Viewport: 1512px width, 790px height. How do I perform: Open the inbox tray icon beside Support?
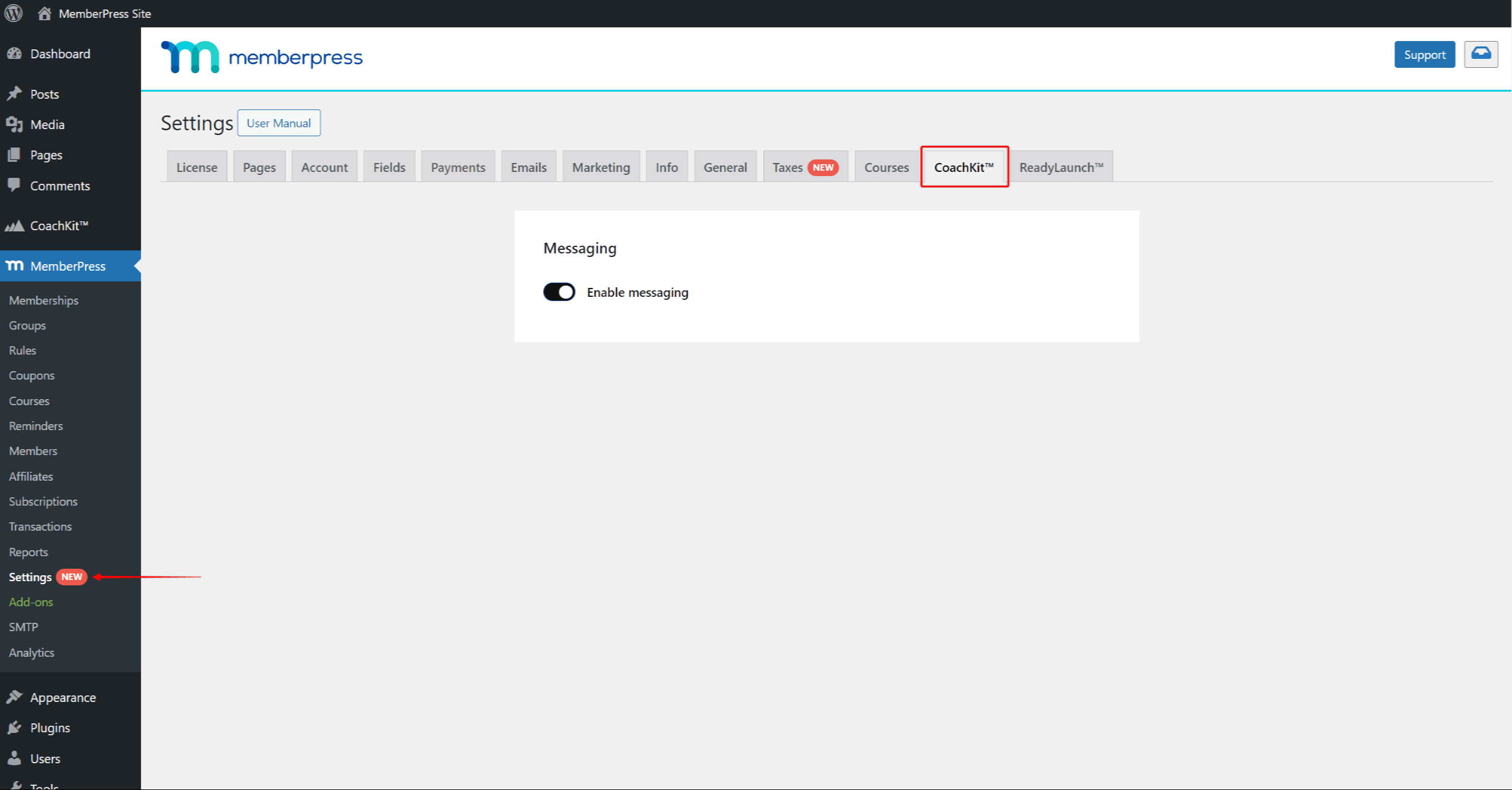(x=1480, y=54)
